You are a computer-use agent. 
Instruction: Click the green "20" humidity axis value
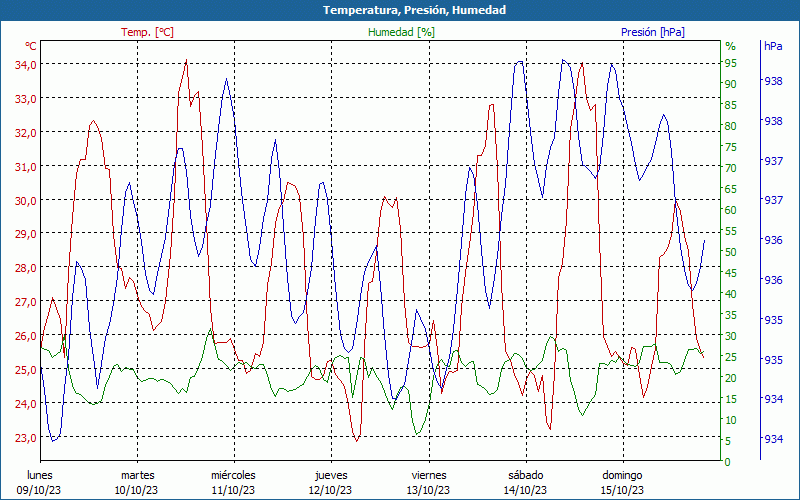click(x=731, y=378)
